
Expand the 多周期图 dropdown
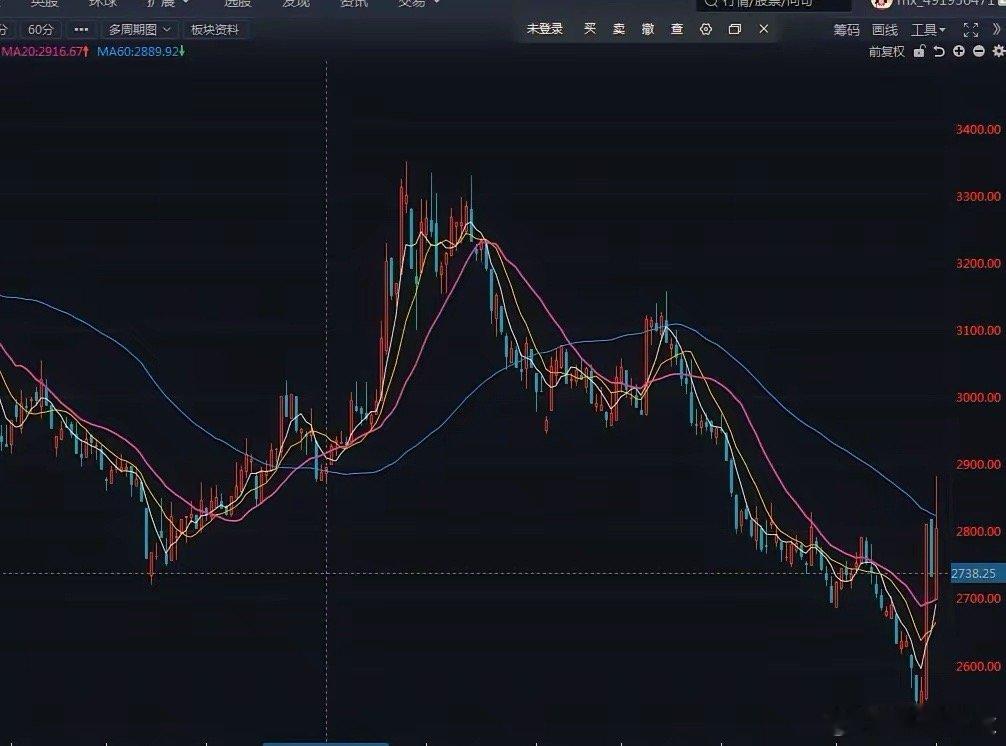pyautogui.click(x=139, y=30)
